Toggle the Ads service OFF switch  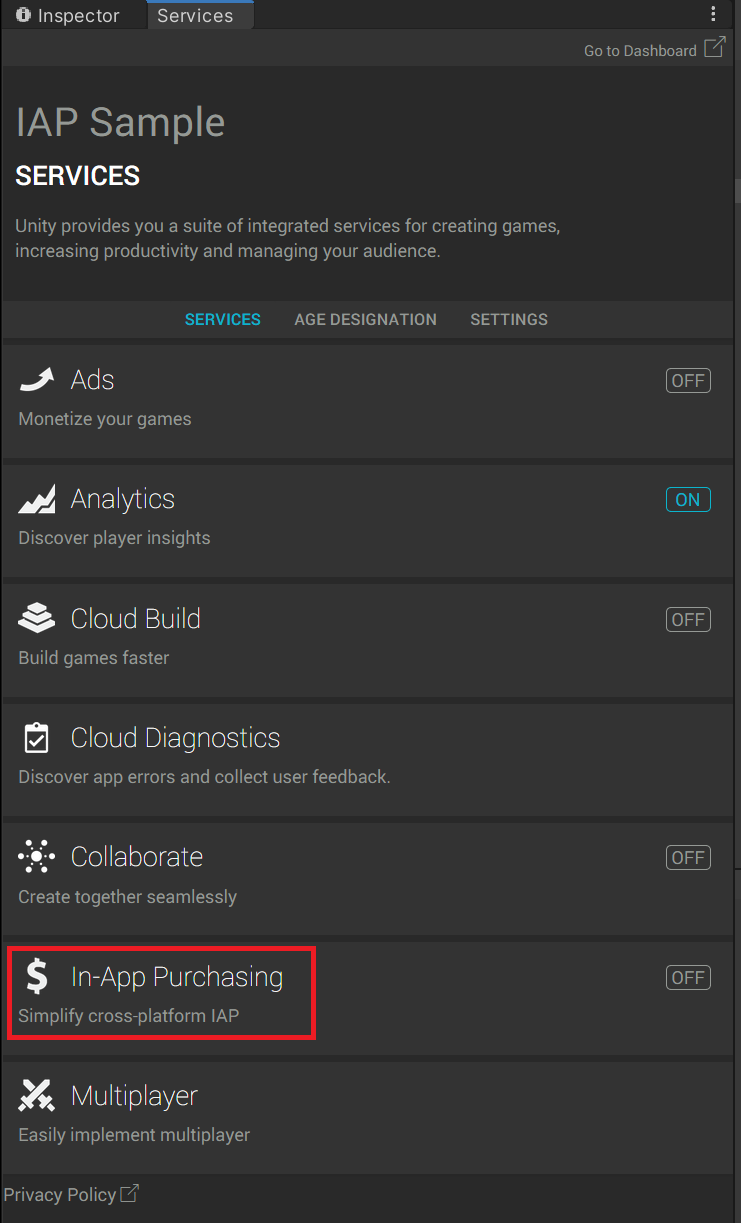[688, 381]
